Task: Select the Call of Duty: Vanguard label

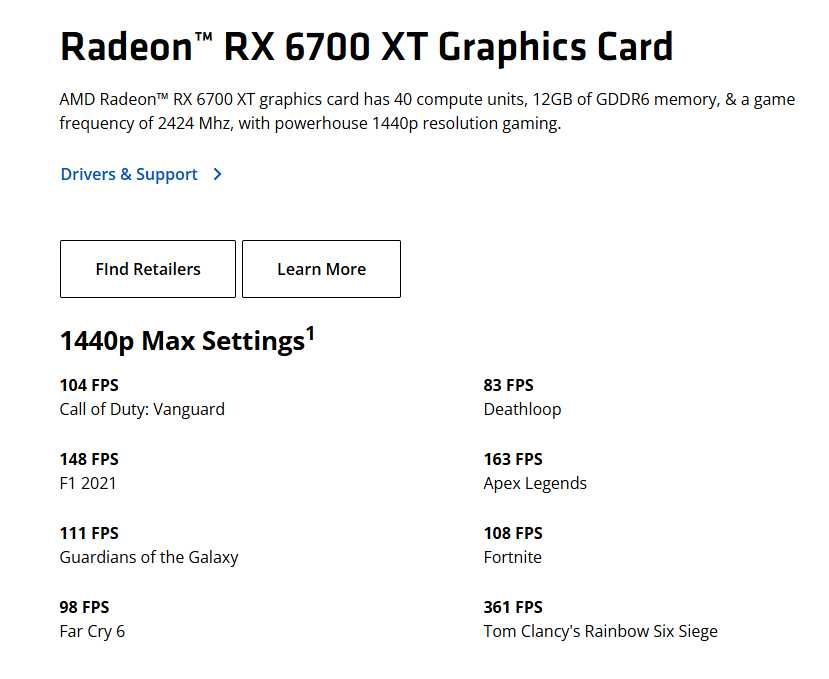Action: 142,409
